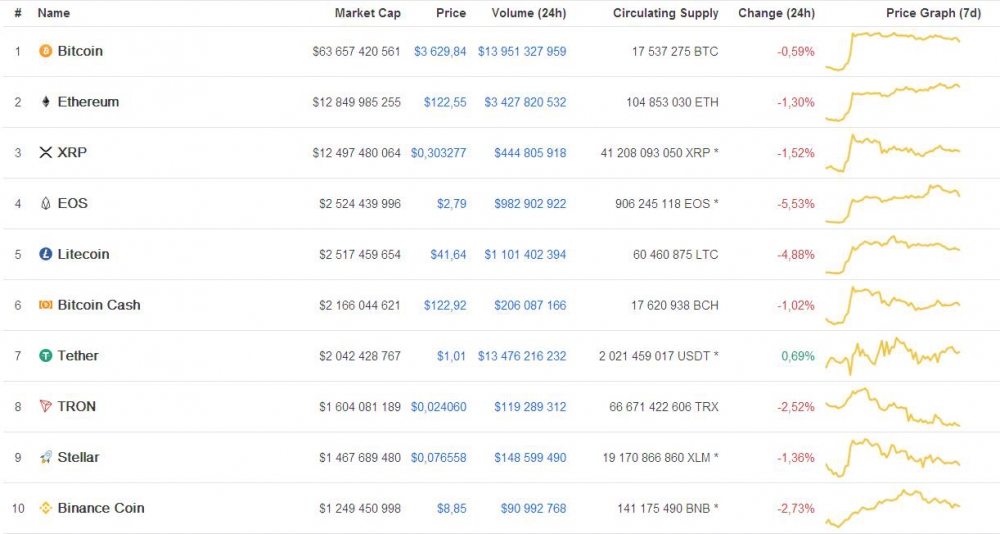The height and width of the screenshot is (534, 1000).
Task: Click Binance Coin price $8,85
Action: click(x=452, y=508)
